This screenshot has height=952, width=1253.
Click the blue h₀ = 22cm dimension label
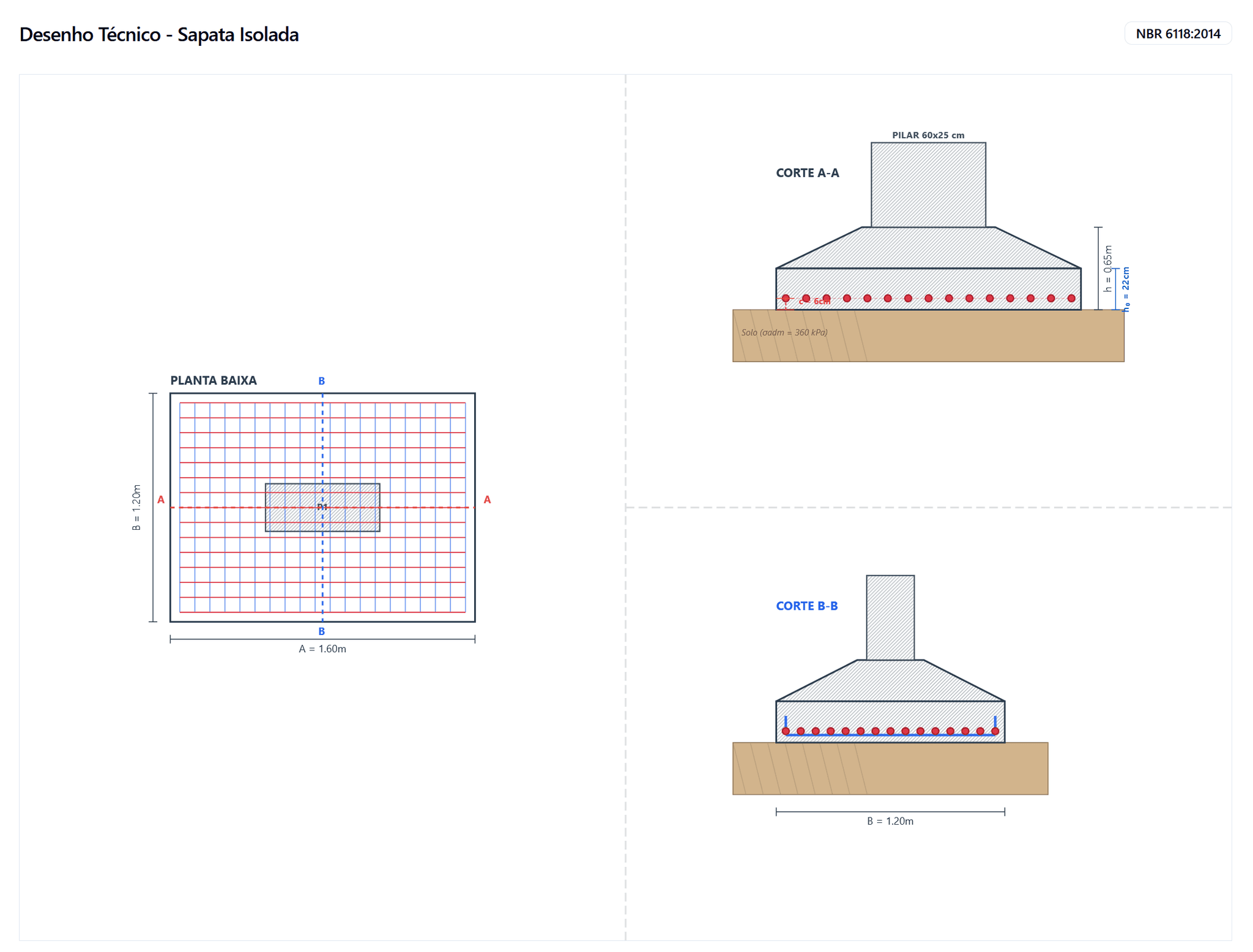tap(1126, 289)
